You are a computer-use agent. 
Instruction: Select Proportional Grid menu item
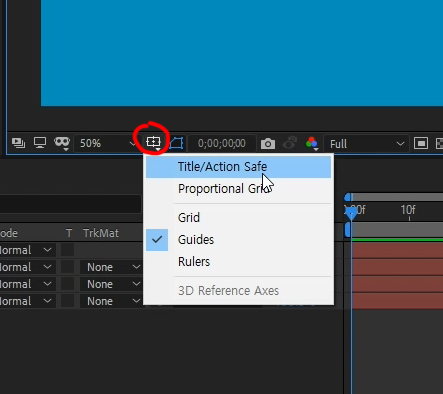coord(238,189)
